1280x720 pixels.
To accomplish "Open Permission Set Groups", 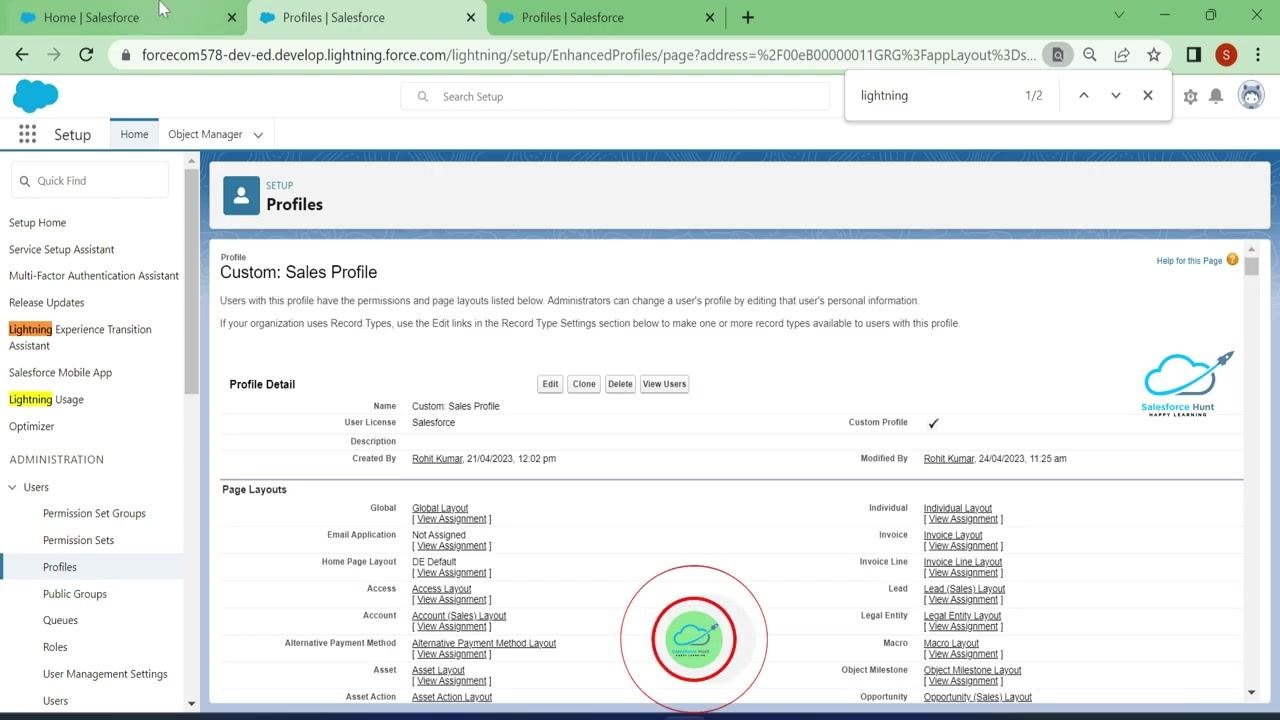I will (x=94, y=513).
